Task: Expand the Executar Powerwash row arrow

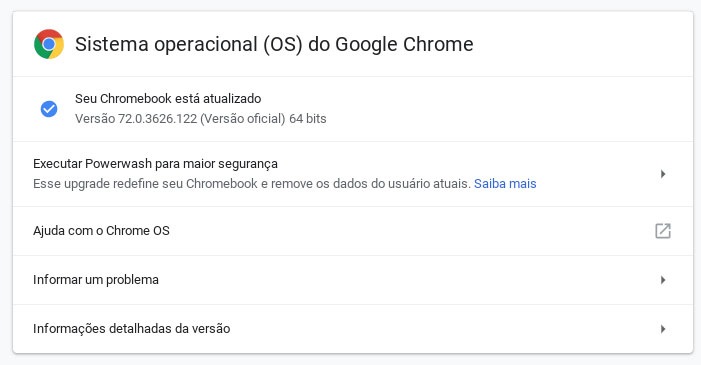Action: pos(663,174)
